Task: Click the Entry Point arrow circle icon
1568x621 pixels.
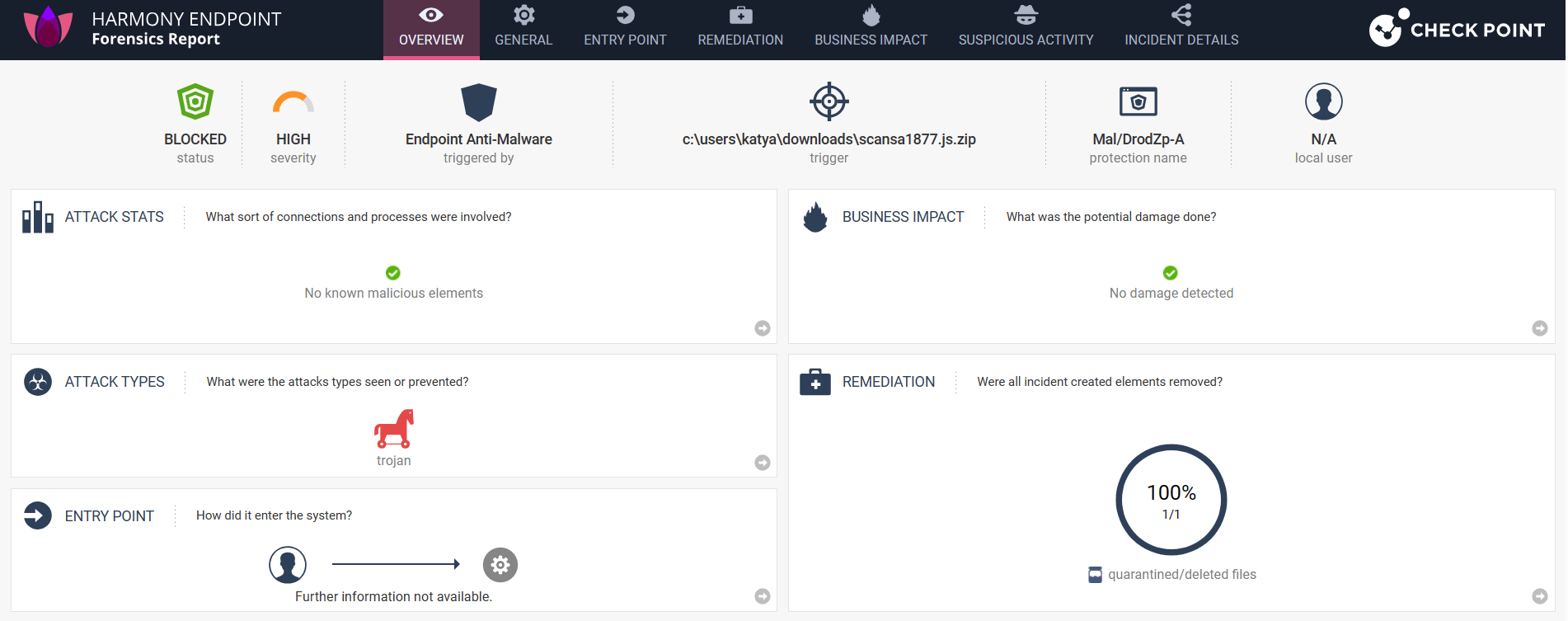Action: [x=38, y=515]
